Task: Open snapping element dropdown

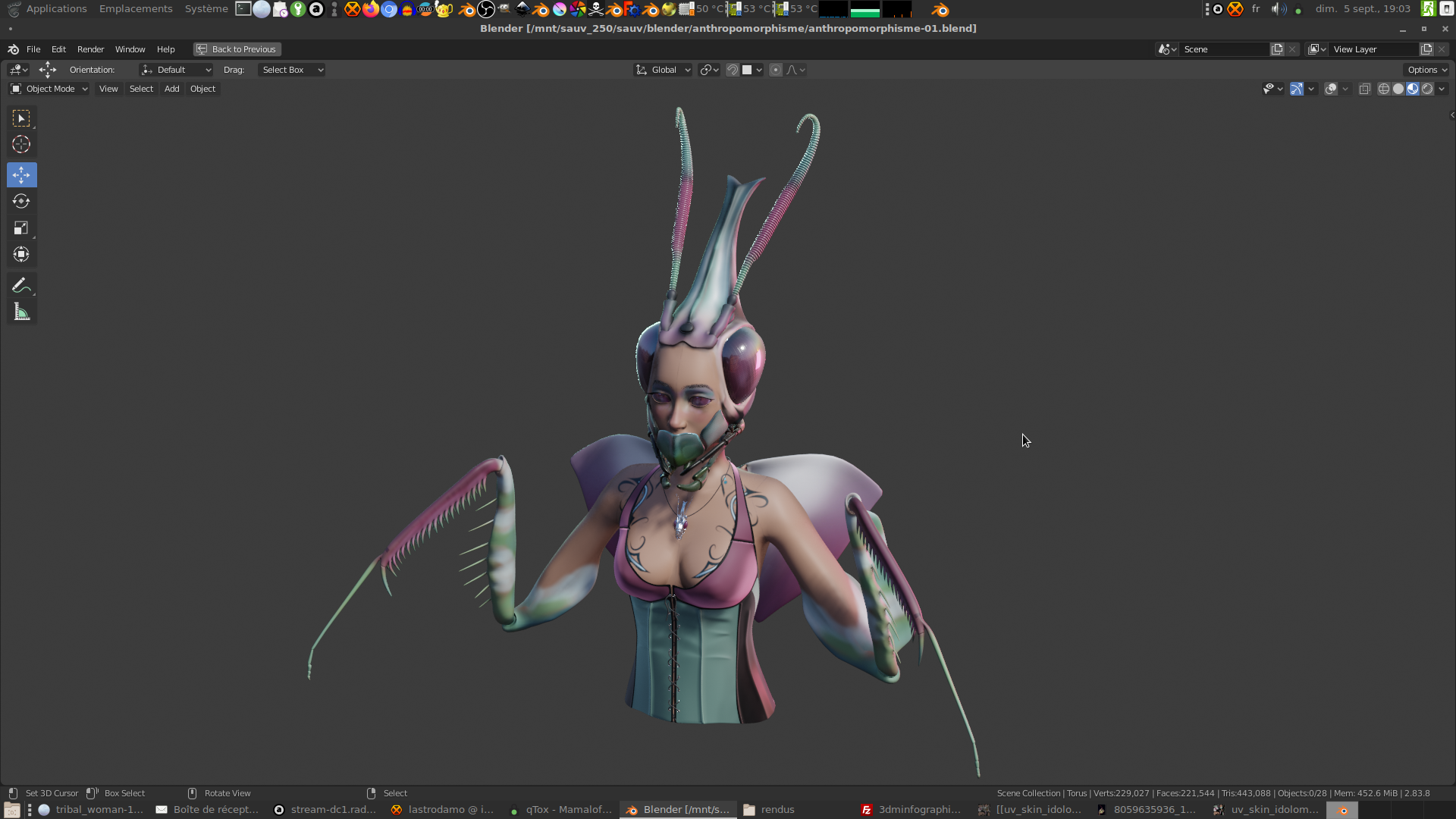Action: click(752, 70)
